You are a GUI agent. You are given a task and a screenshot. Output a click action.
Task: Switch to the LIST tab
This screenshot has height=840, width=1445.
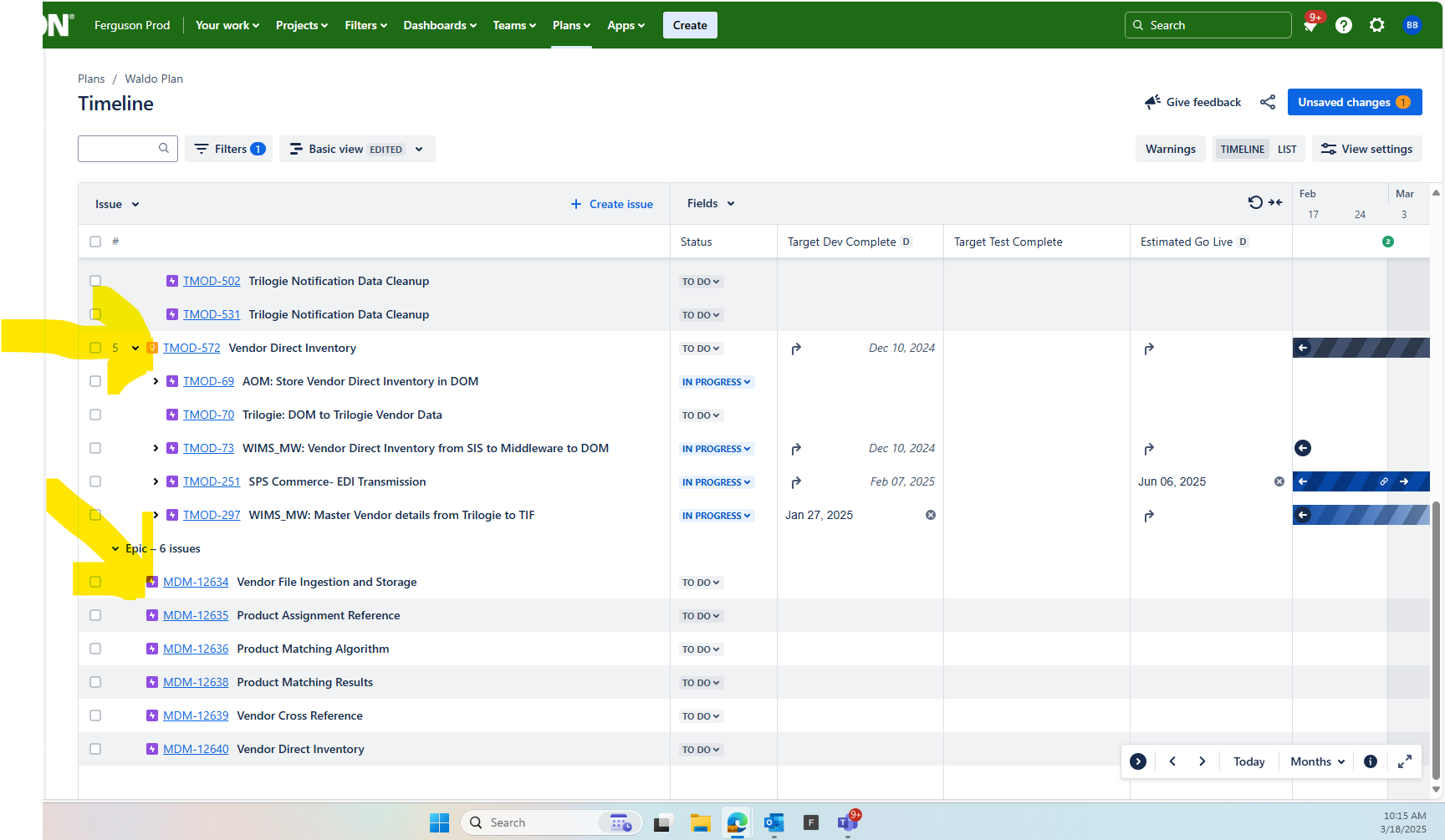(1286, 149)
